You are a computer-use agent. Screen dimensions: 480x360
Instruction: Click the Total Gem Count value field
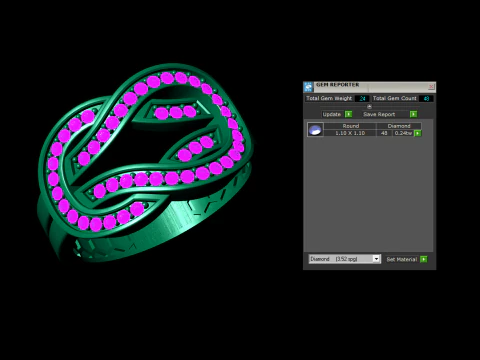pyautogui.click(x=426, y=98)
